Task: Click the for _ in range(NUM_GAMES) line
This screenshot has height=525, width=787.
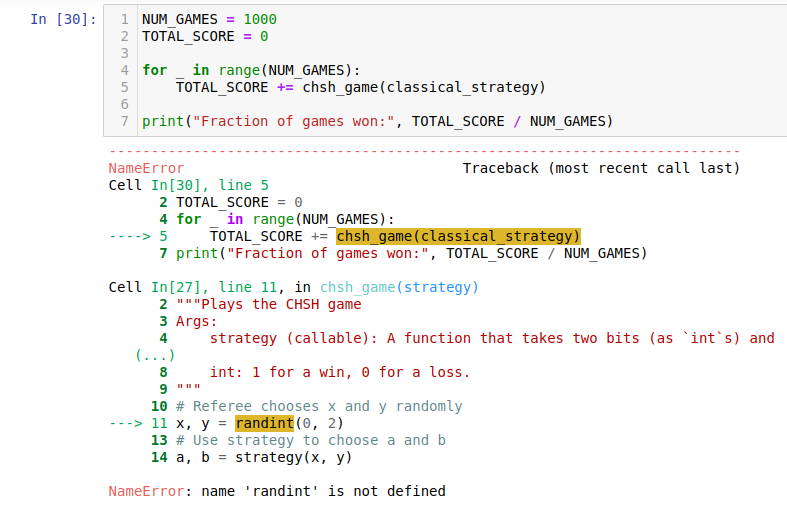Action: [x=251, y=70]
